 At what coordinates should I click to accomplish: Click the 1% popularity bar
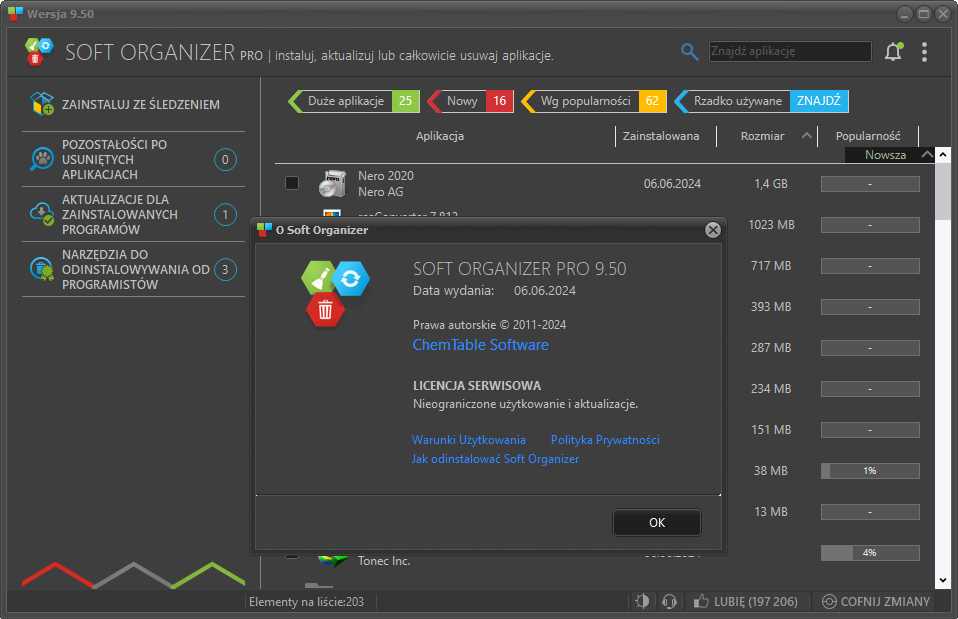[x=870, y=471]
